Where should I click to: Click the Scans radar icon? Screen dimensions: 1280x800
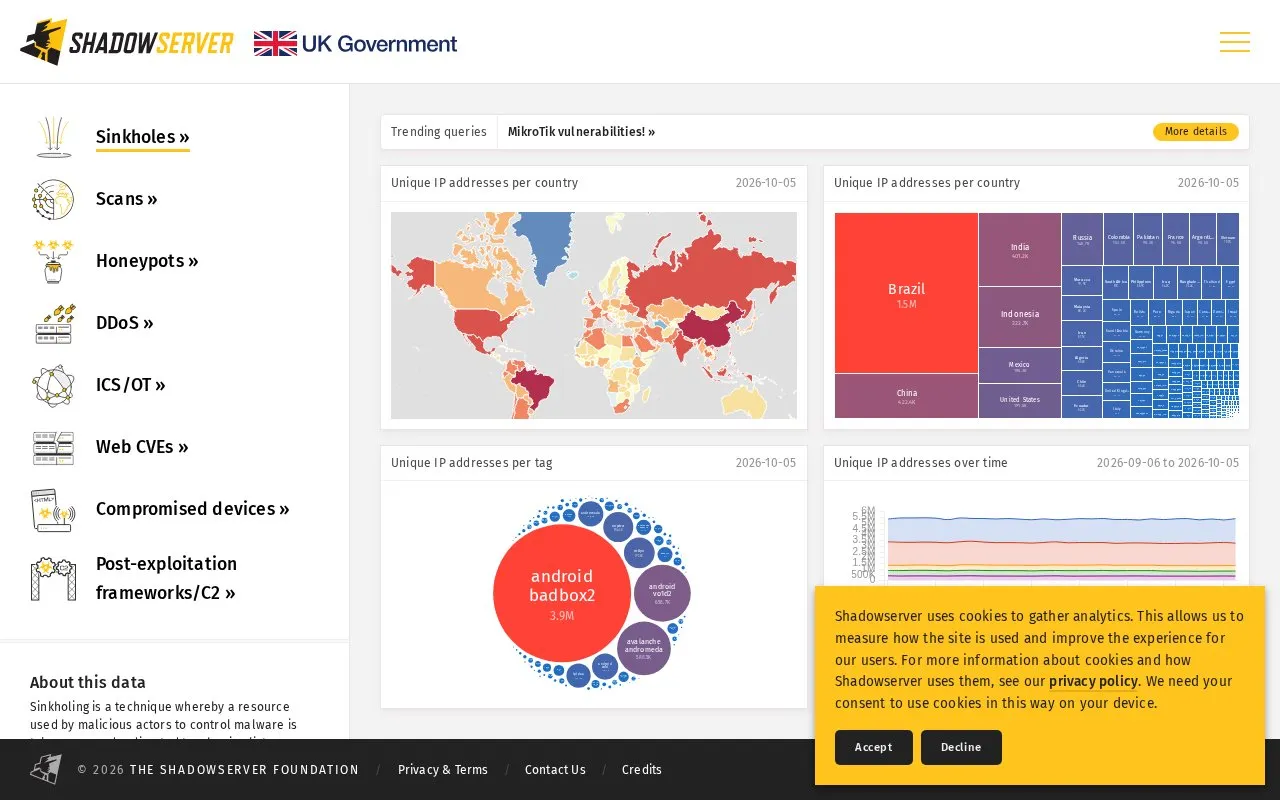click(x=53, y=199)
